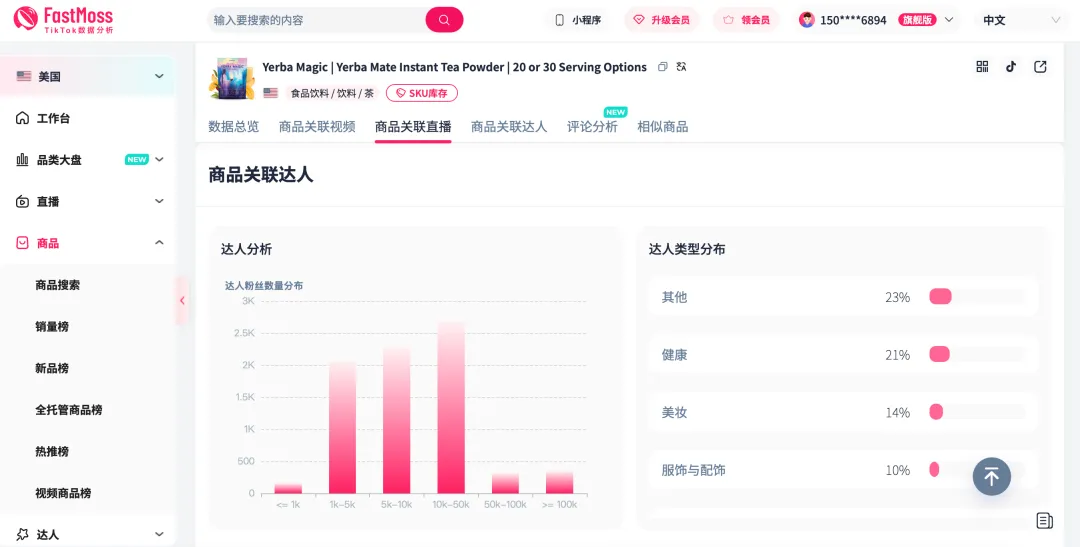This screenshot has width=1080, height=547.
Task: Click the 10k~50k bar in chart
Action: coord(451,407)
